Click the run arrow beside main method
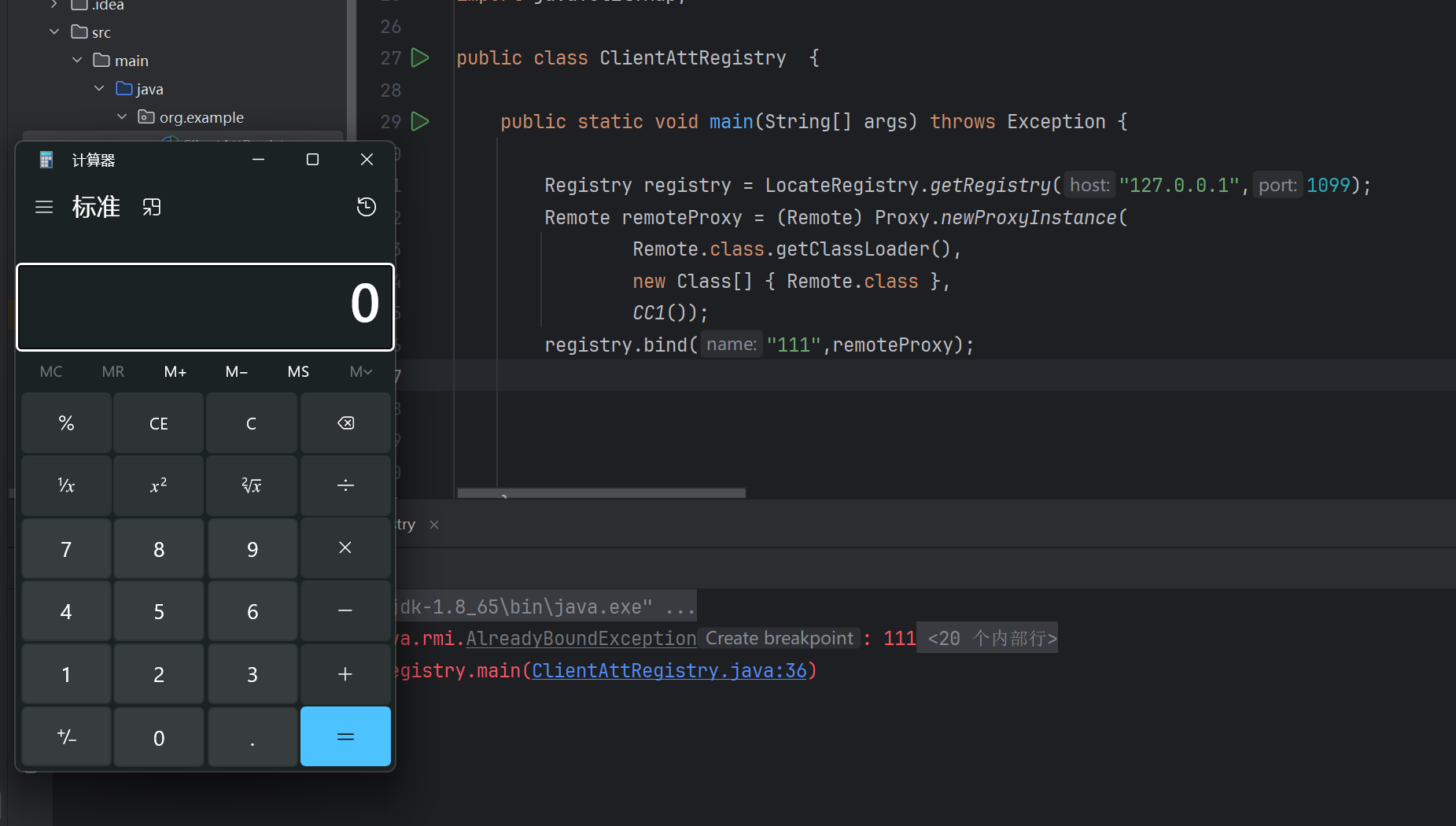This screenshot has height=826, width=1456. tap(421, 121)
